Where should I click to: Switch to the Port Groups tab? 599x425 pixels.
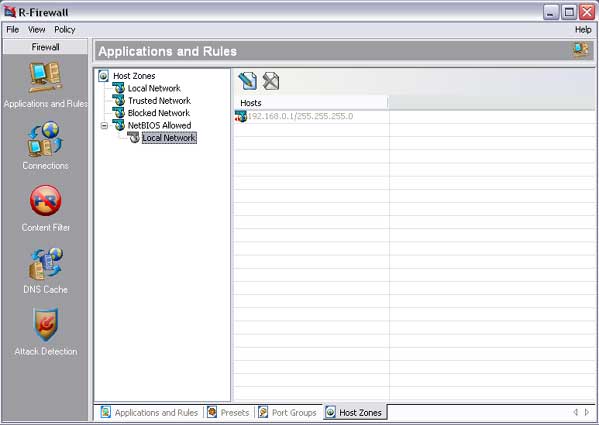287,412
